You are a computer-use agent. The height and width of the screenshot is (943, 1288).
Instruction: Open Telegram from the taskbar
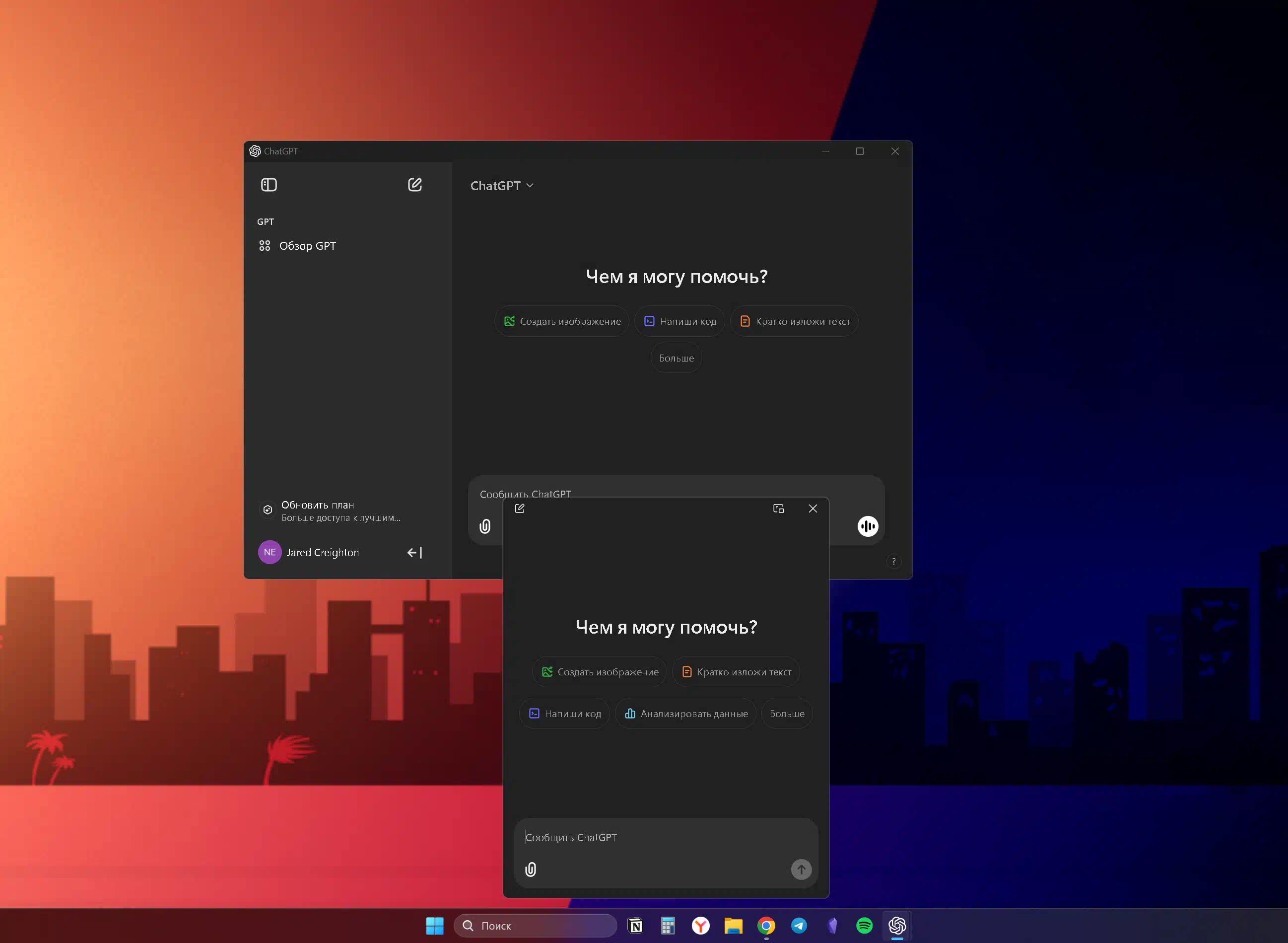(x=799, y=926)
